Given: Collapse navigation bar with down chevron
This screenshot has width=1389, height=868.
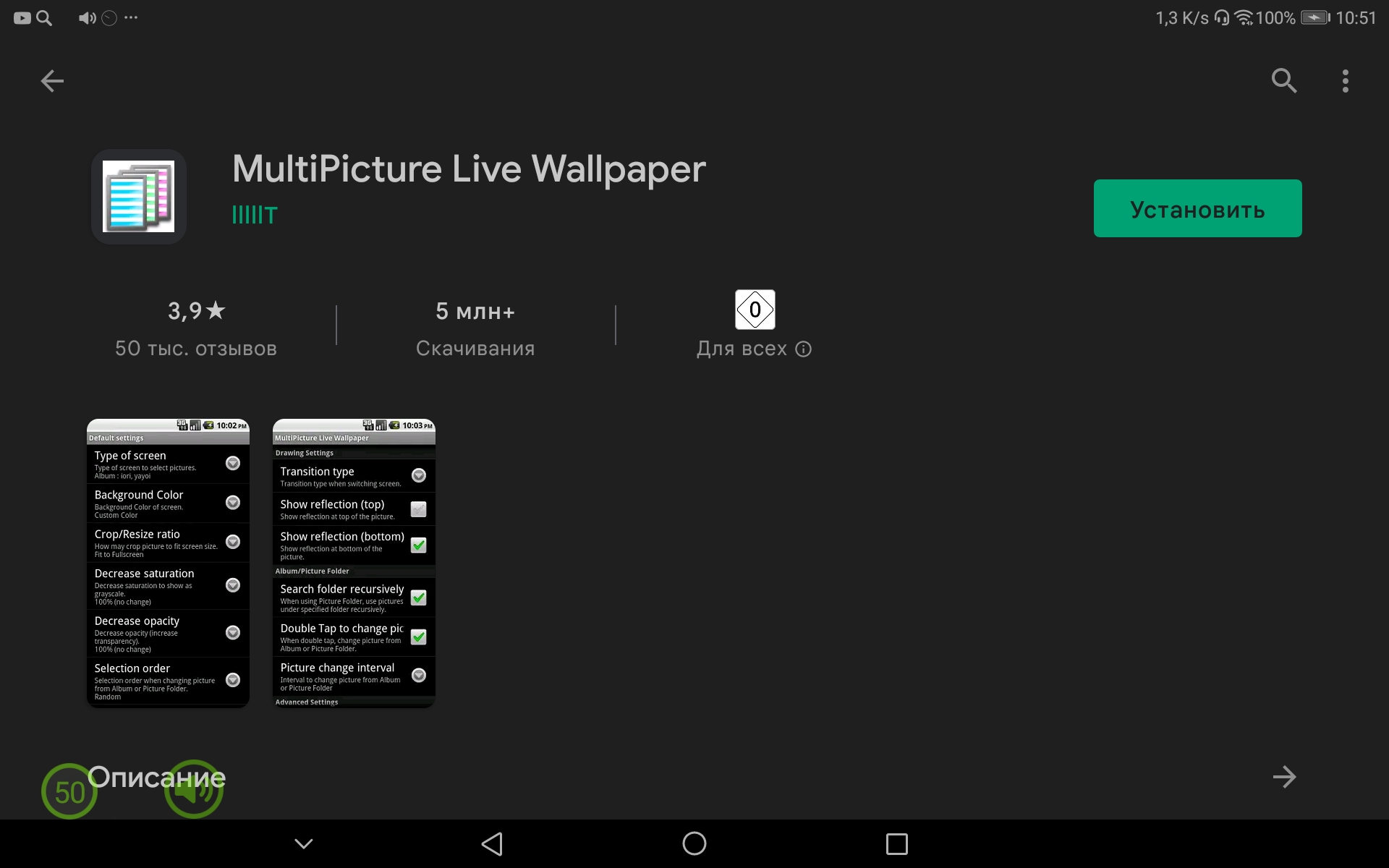Looking at the screenshot, I should 304,843.
